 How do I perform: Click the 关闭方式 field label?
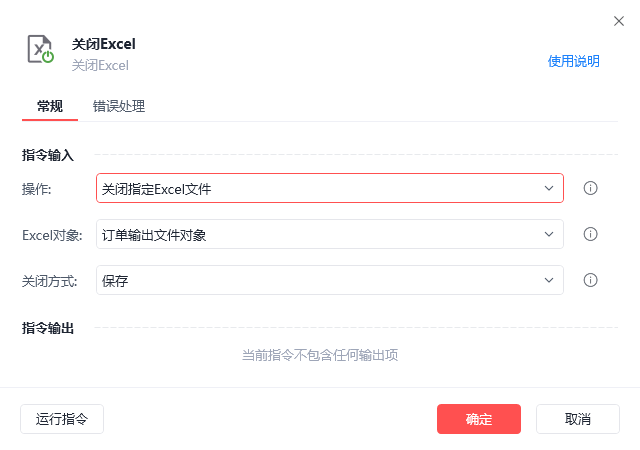[50, 280]
